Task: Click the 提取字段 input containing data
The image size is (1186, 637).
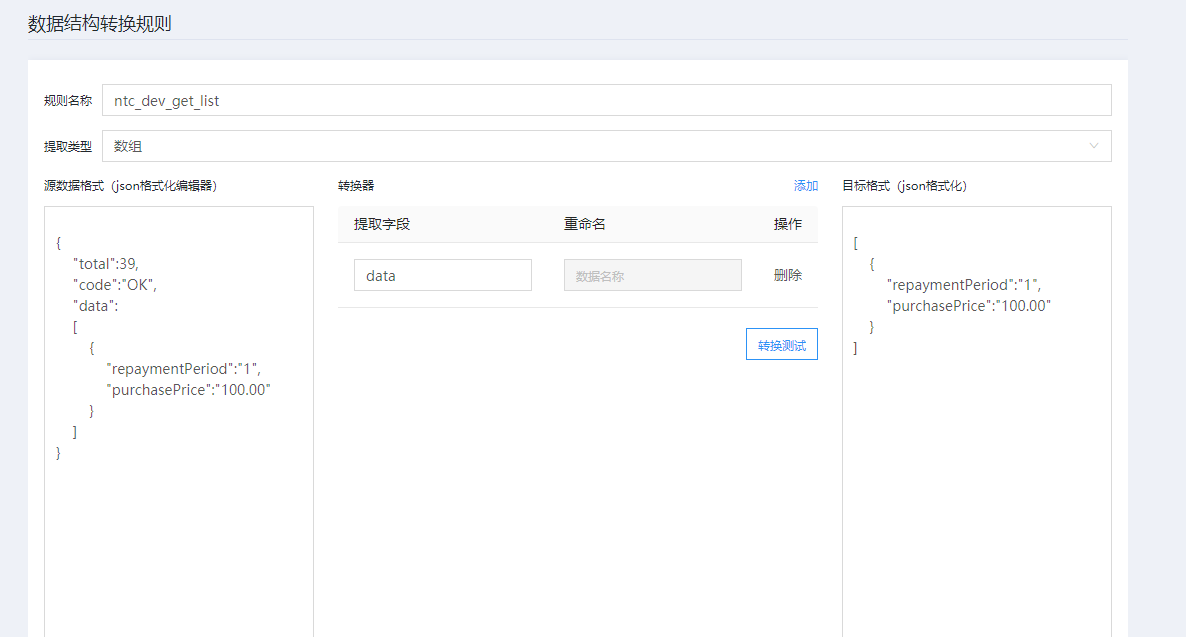Action: (442, 275)
